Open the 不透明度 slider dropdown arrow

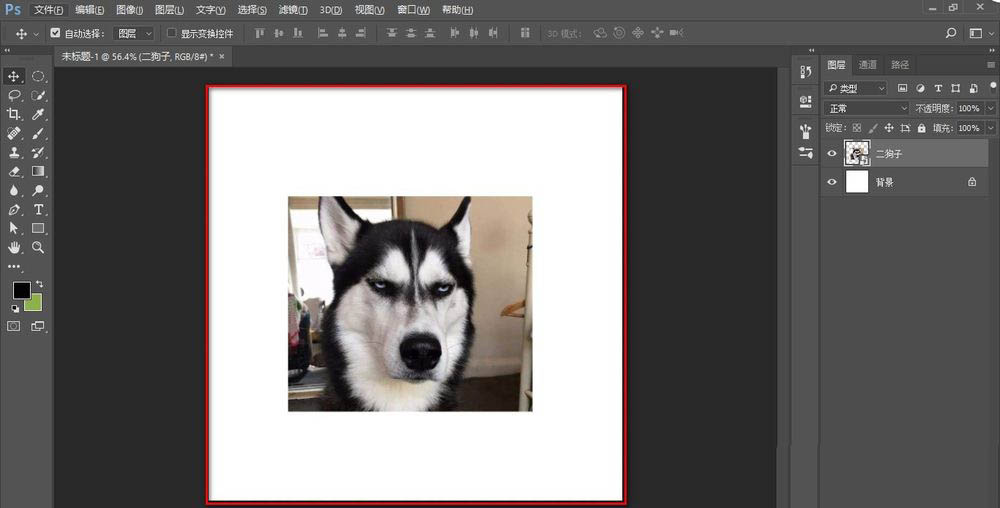(x=991, y=108)
